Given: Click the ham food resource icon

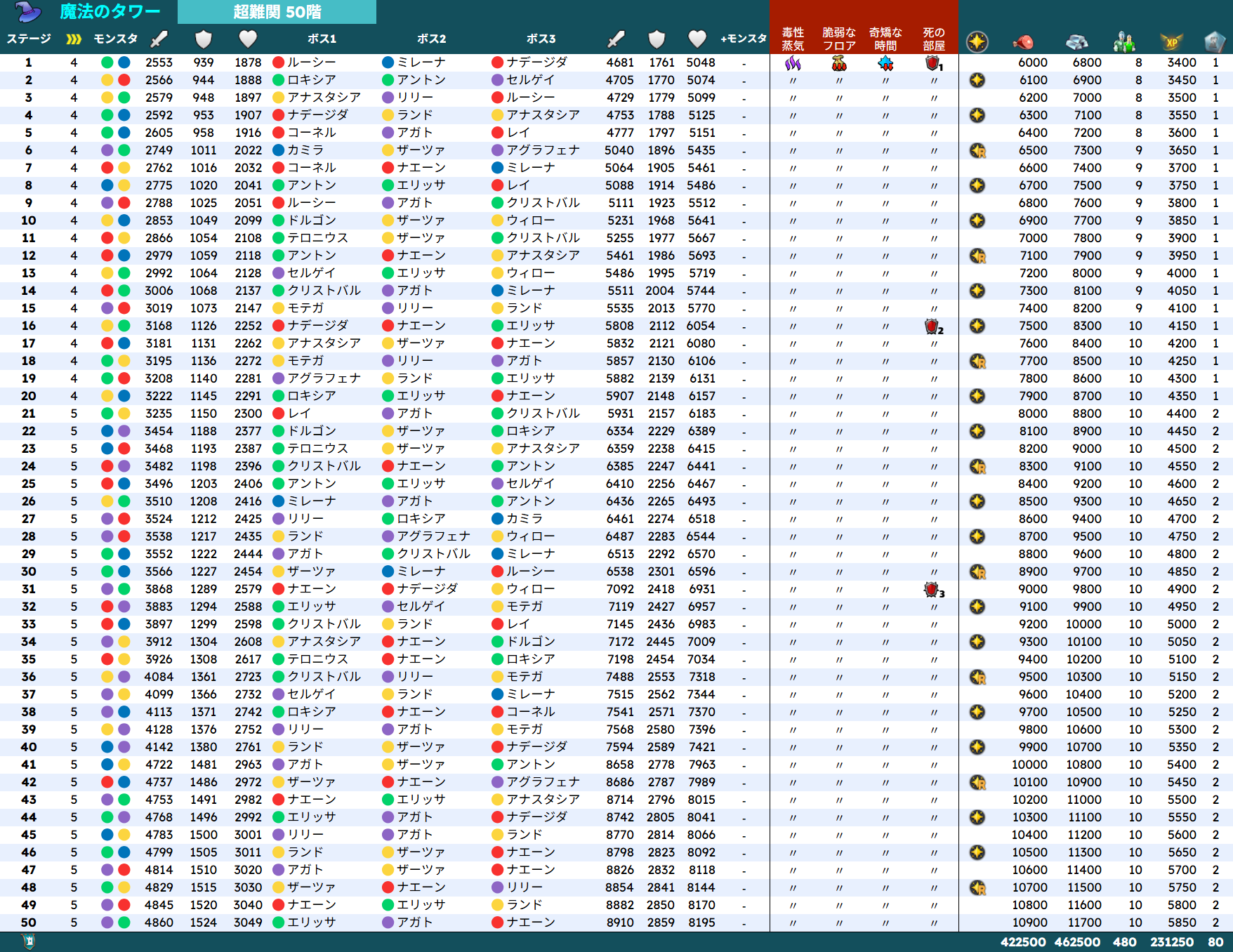Looking at the screenshot, I should point(1023,43).
